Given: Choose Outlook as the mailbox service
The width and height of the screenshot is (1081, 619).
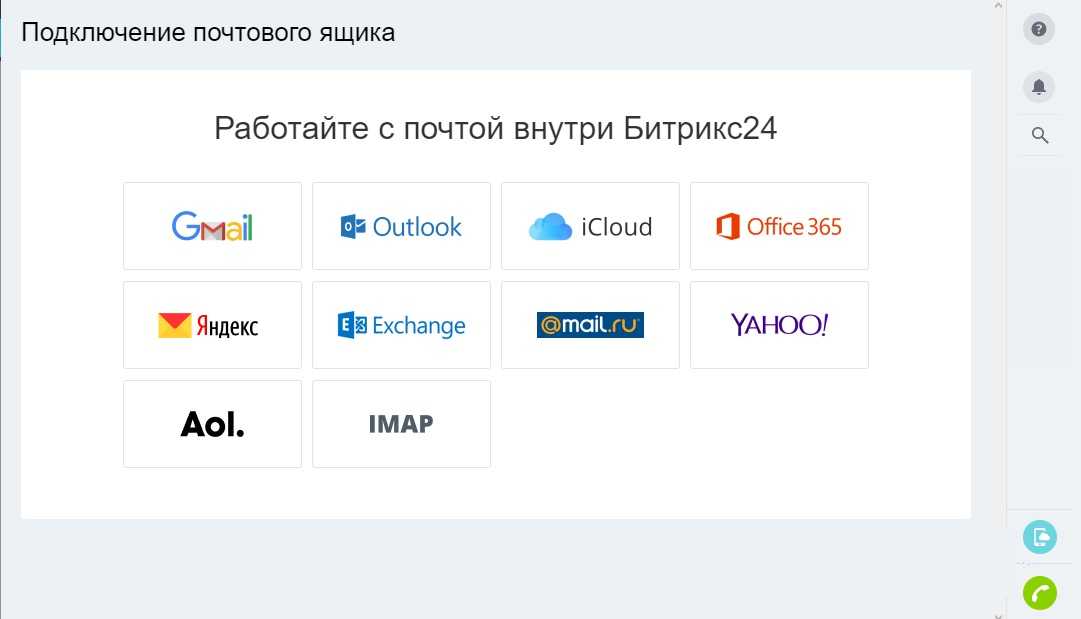Looking at the screenshot, I should tap(401, 226).
